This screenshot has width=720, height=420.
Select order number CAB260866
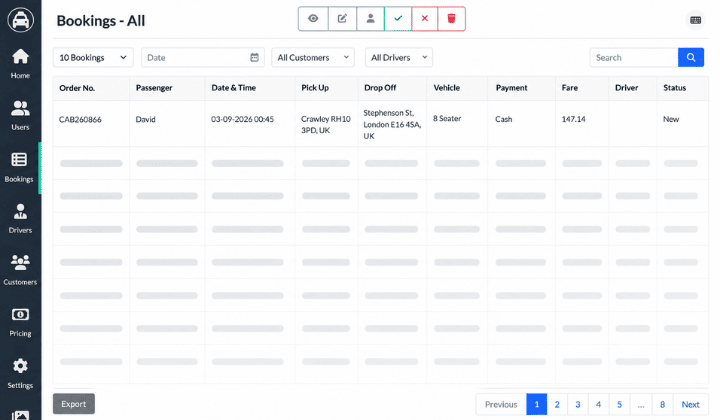pos(80,119)
